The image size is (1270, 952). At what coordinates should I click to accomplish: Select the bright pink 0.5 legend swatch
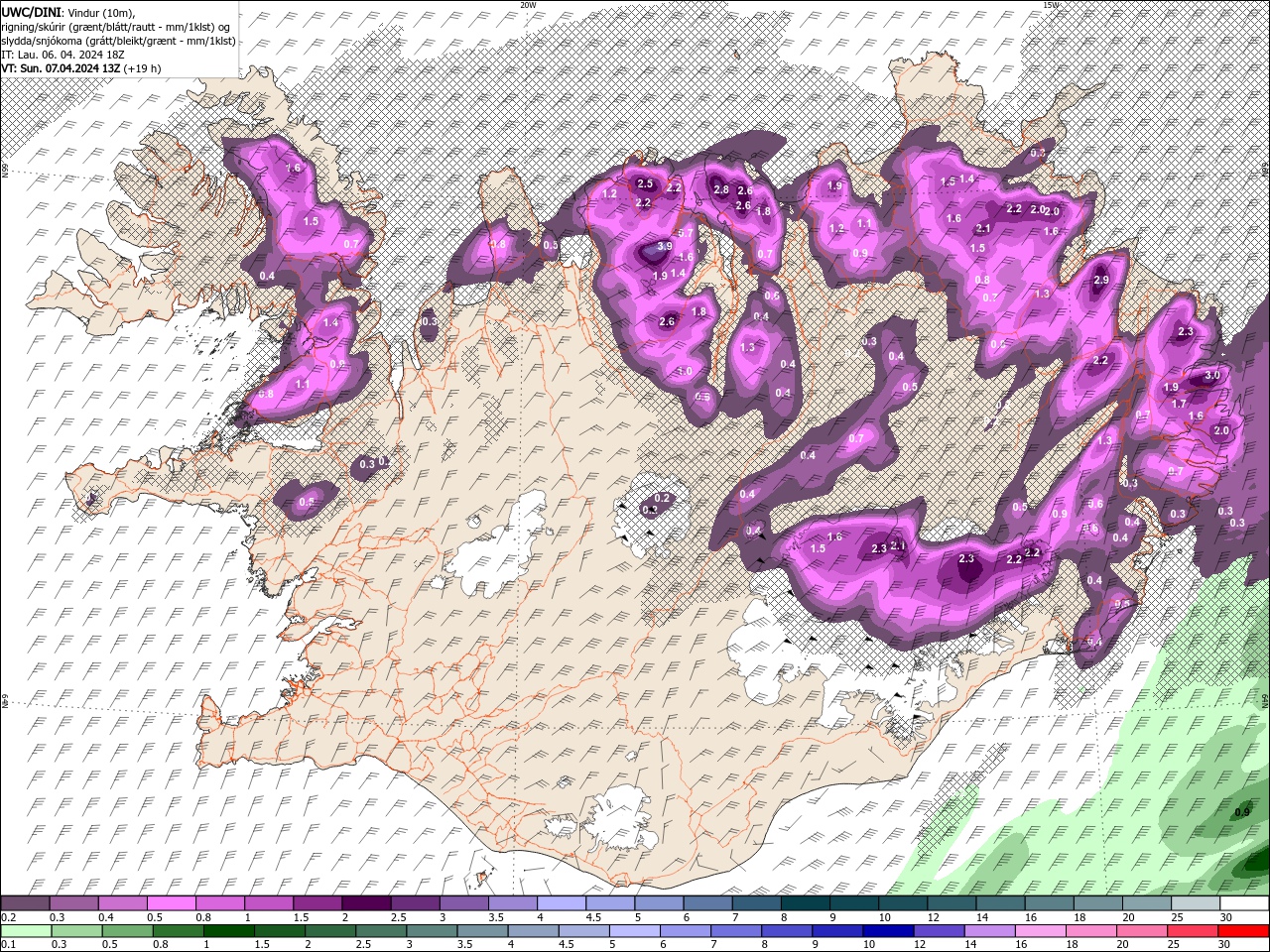(x=171, y=903)
